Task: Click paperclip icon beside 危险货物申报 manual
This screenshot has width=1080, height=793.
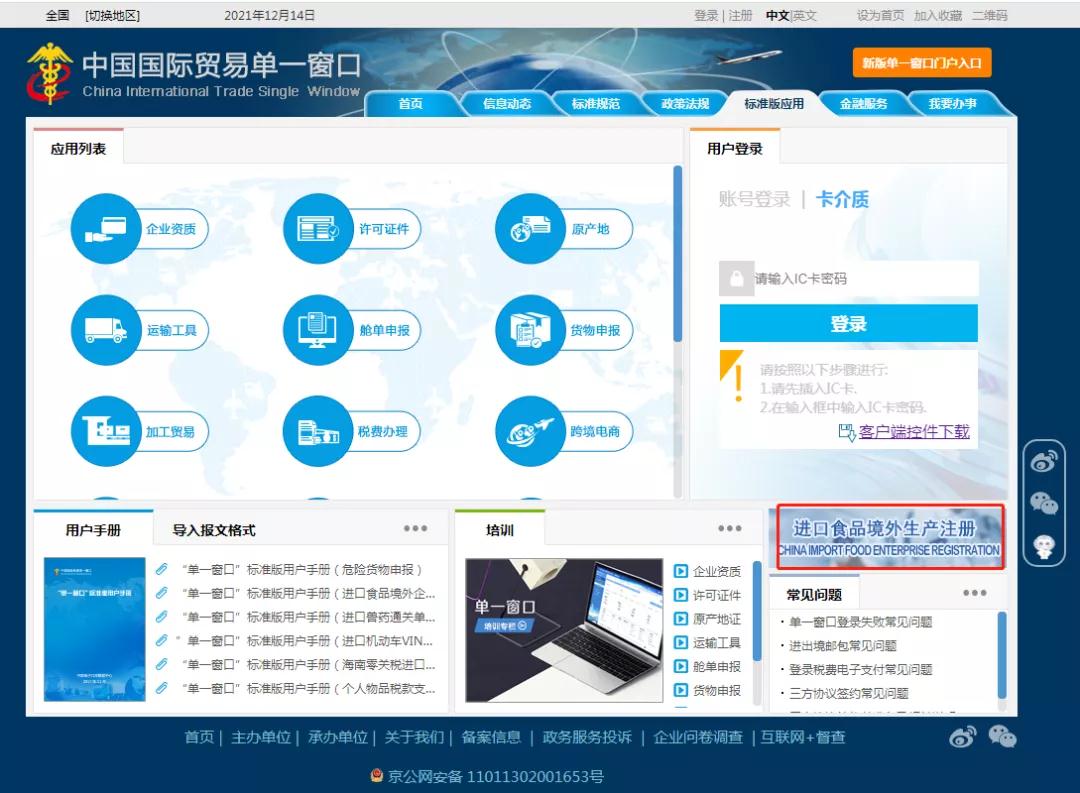Action: [162, 569]
